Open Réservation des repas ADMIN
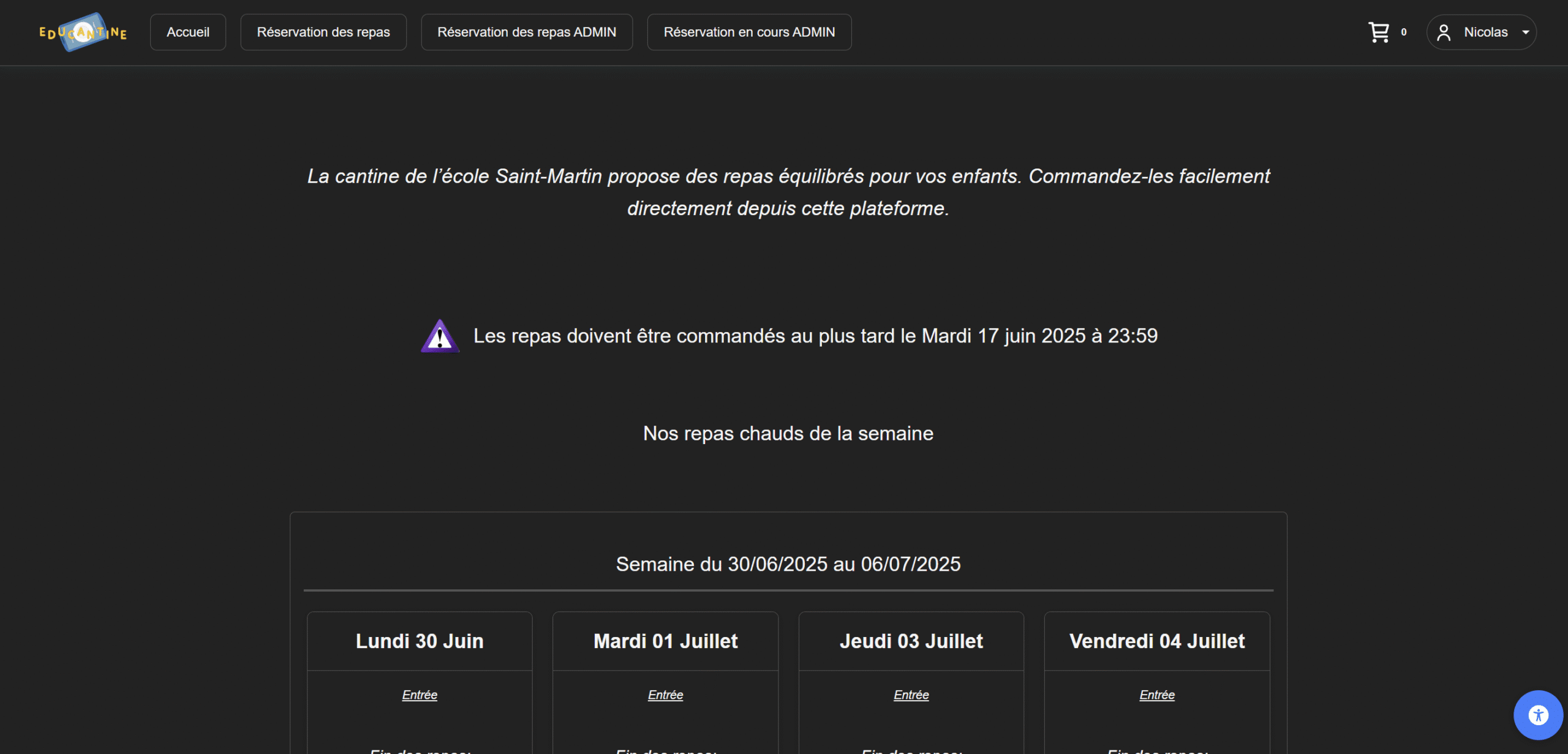The image size is (1568, 754). coord(526,32)
